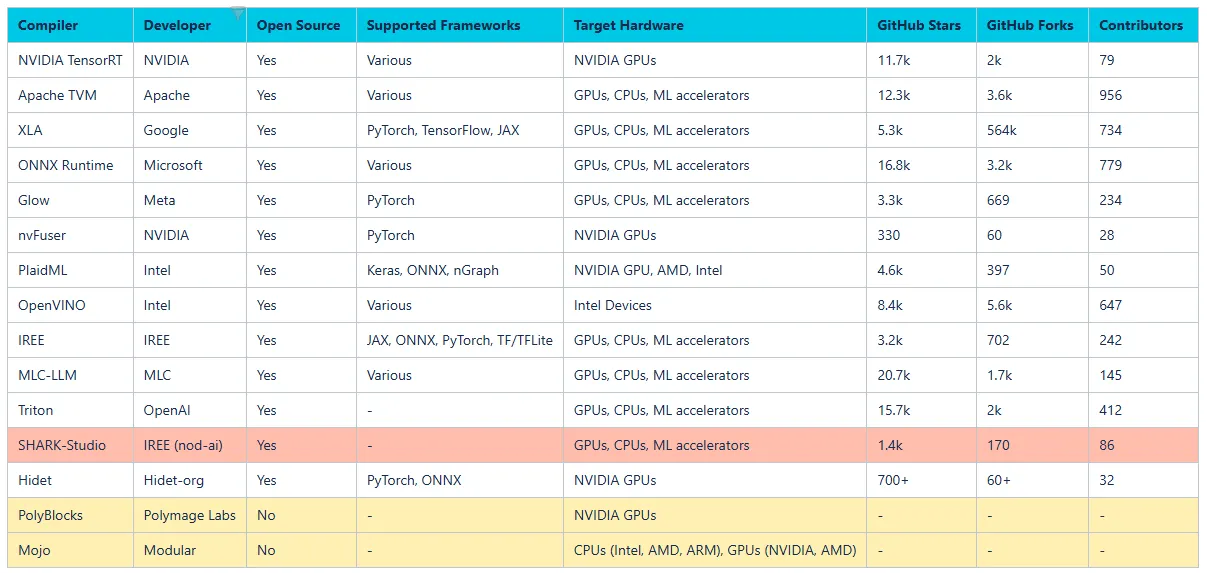Click the No open source cell for Mojo
The image size is (1207, 573).
click(302, 550)
